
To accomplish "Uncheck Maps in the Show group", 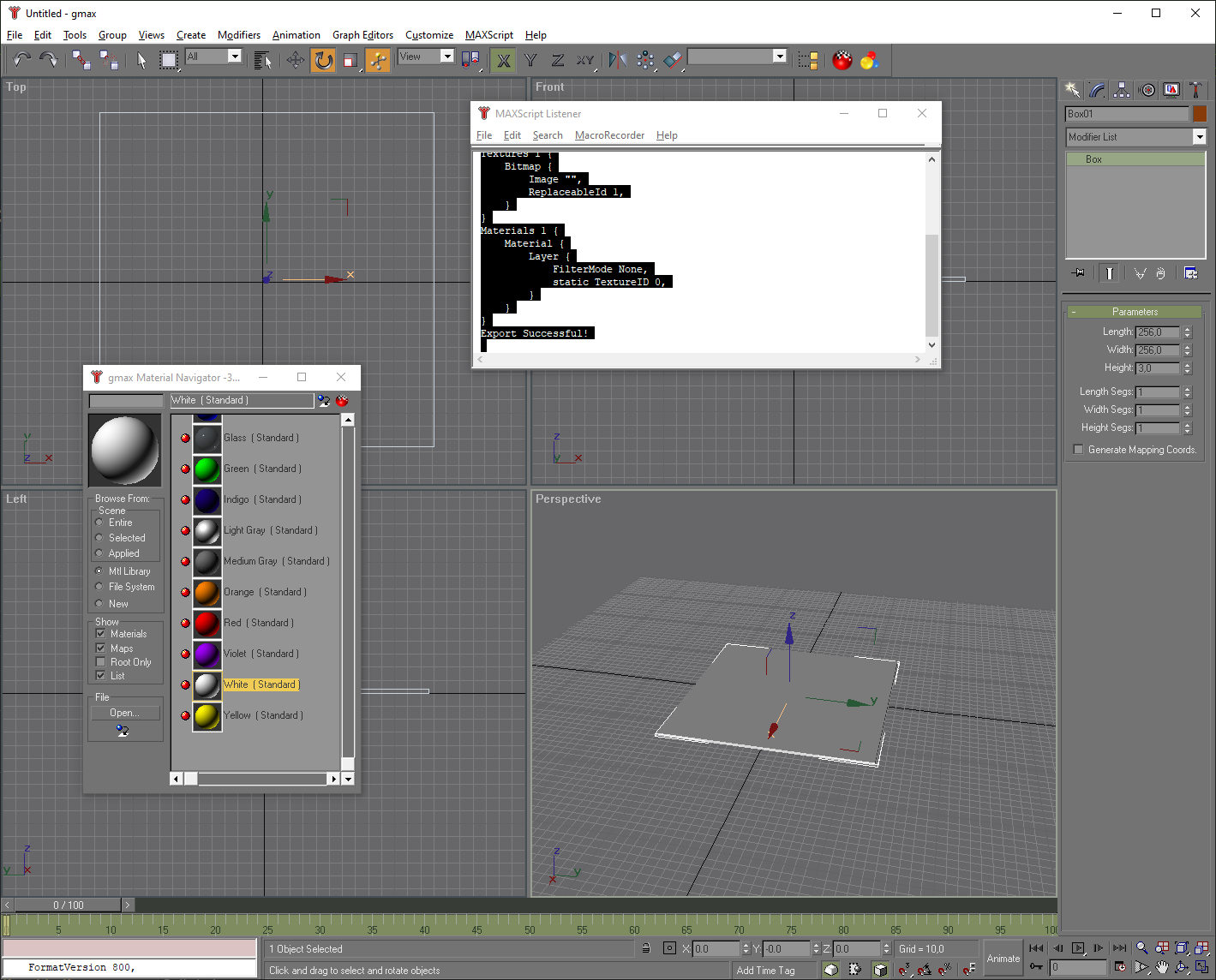I will pos(100,648).
